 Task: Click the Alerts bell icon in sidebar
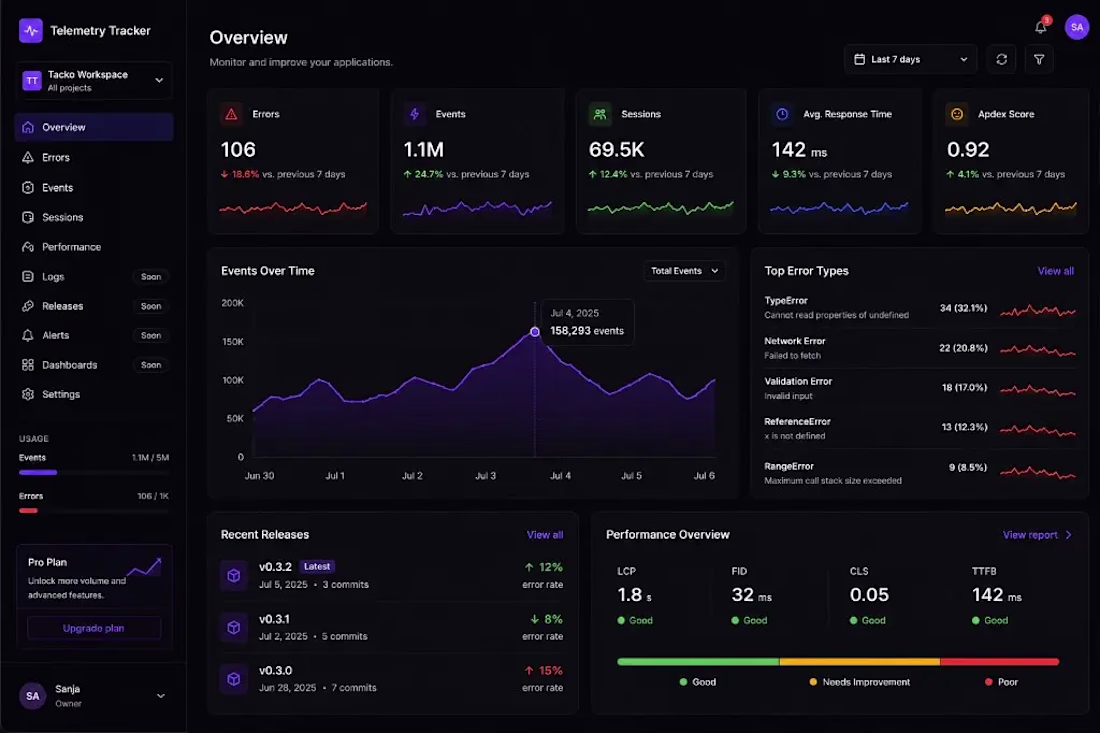click(x=28, y=335)
